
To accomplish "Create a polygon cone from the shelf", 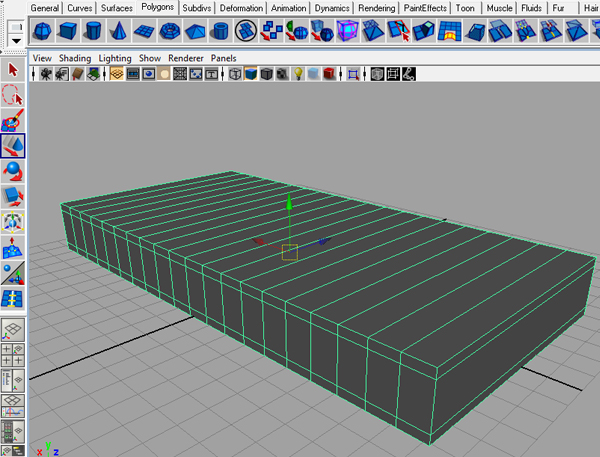I will (119, 32).
